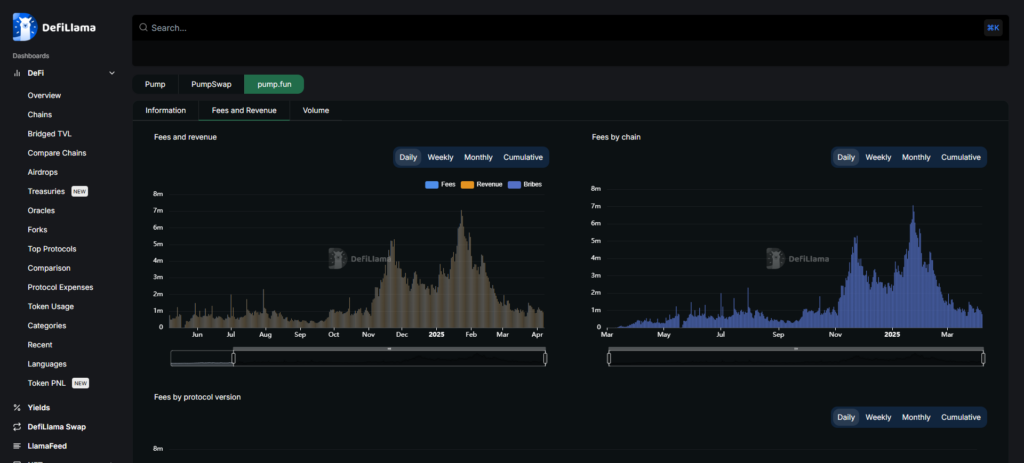1024x463 pixels.
Task: Click the LlamaFeed list icon
Action: 17,446
